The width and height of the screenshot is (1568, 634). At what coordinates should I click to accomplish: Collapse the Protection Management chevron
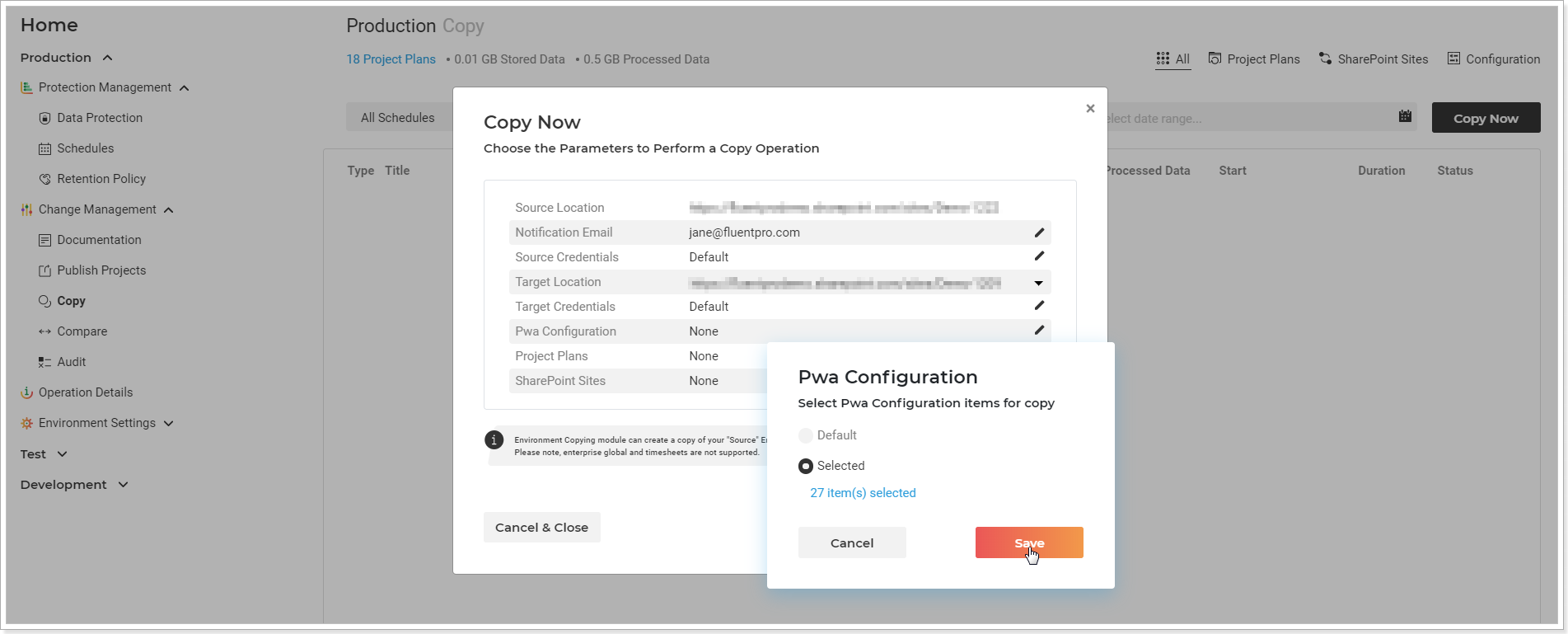184,88
